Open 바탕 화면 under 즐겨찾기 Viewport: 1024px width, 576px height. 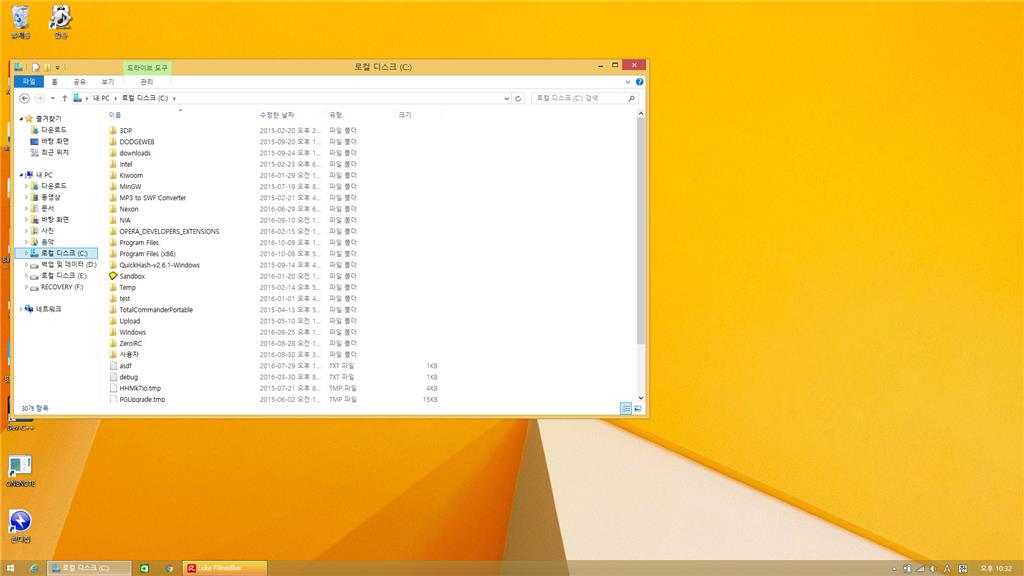(50, 141)
